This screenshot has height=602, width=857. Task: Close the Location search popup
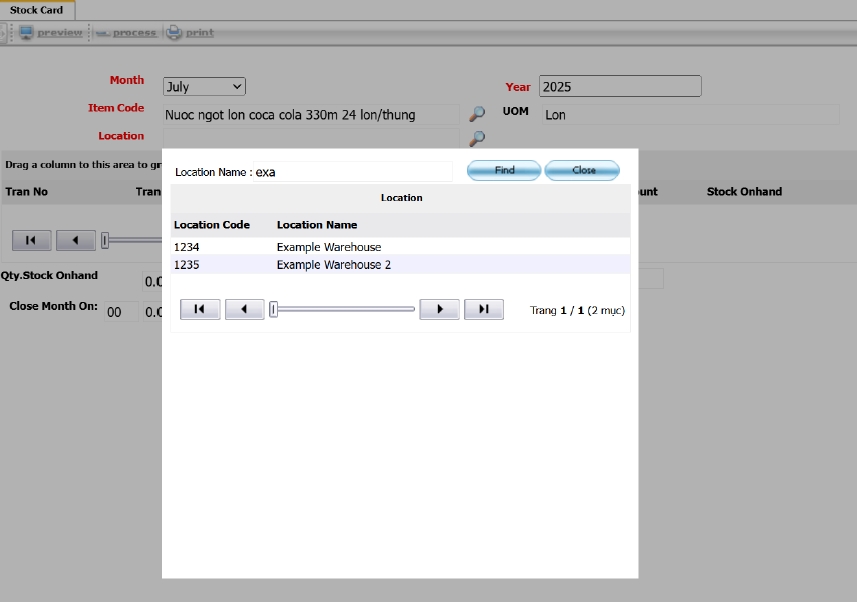583,171
